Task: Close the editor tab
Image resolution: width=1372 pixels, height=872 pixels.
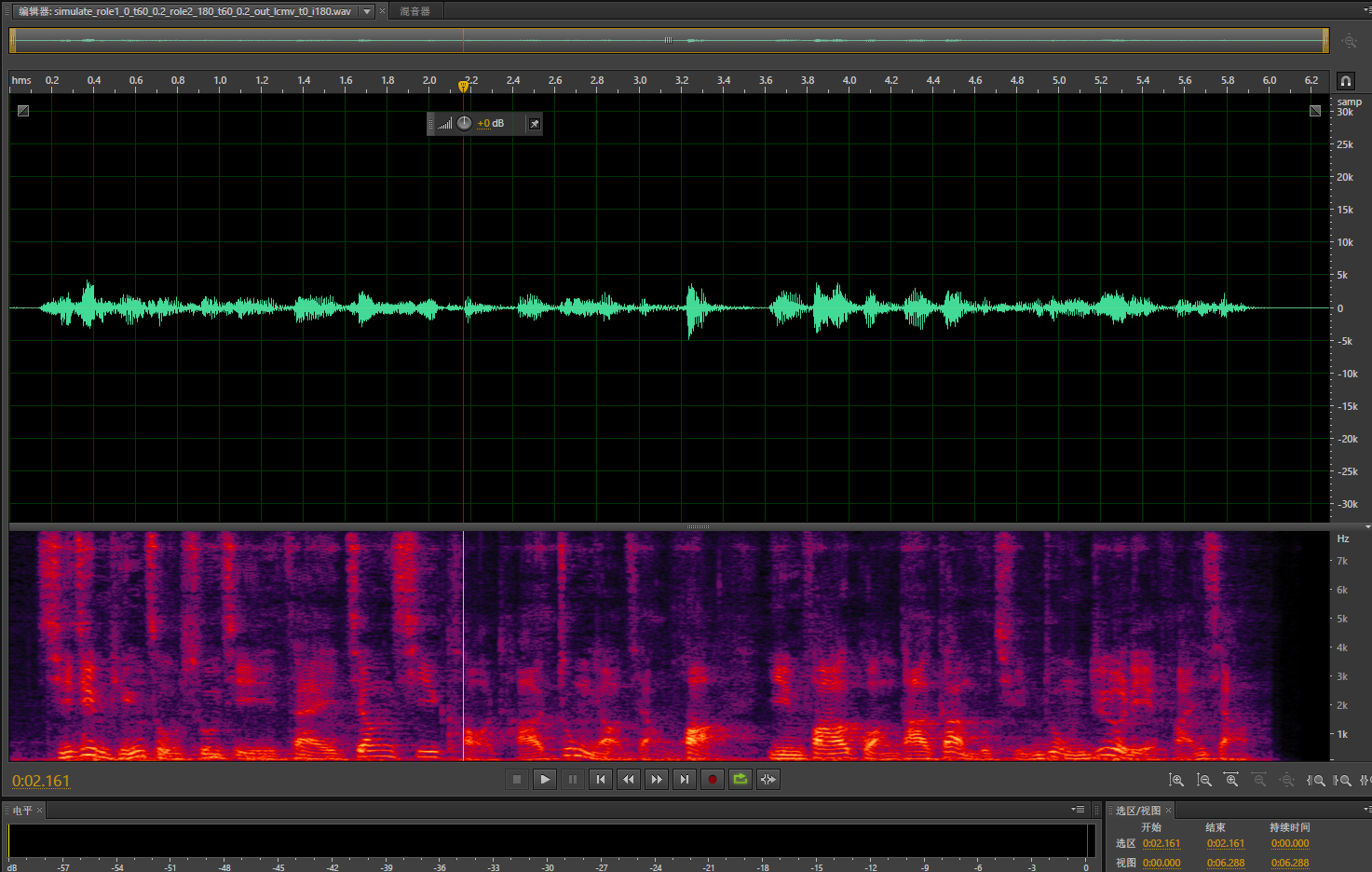Action: coord(382,11)
